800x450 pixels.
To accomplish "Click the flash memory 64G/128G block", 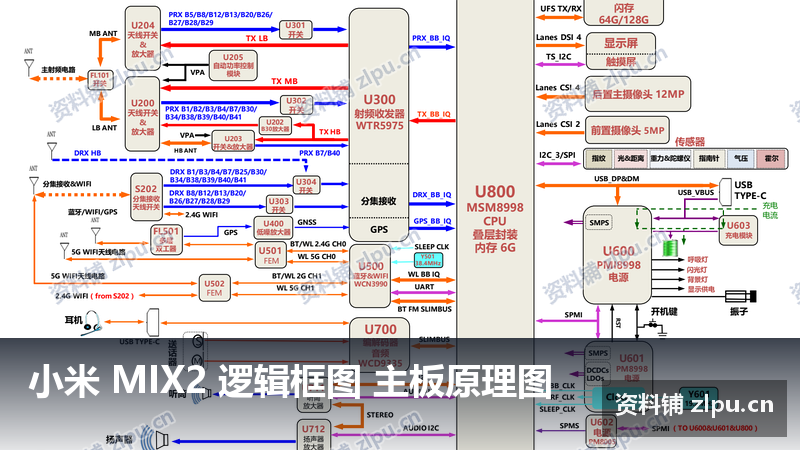I will [x=623, y=13].
